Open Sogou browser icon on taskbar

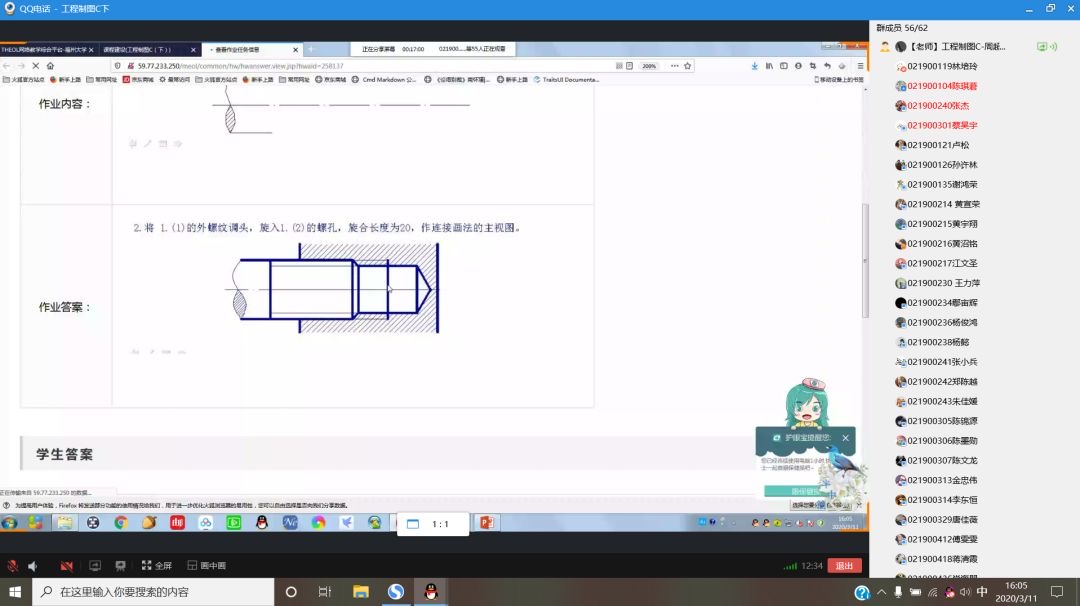[396, 591]
